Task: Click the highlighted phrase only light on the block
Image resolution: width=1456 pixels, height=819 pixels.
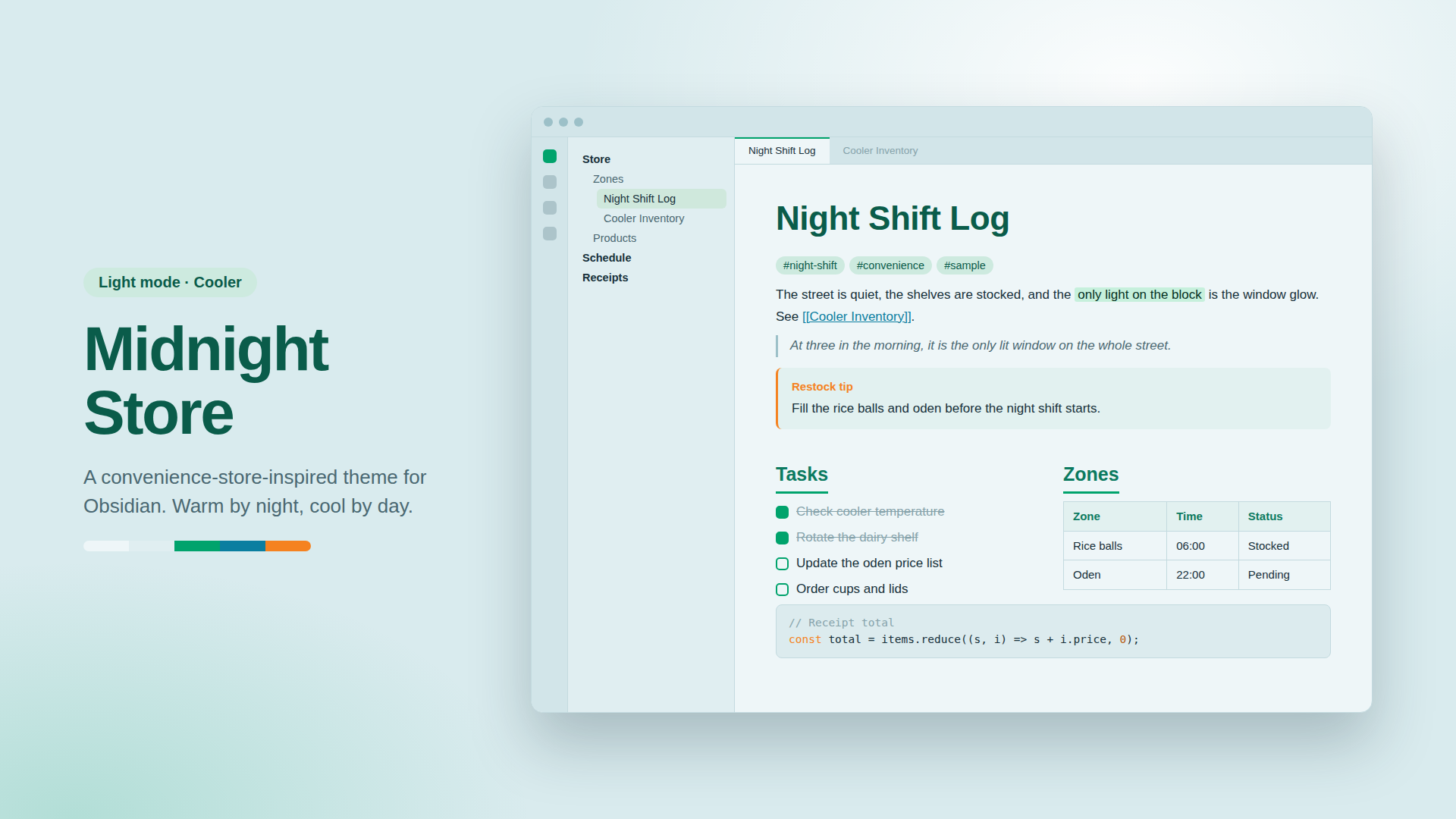Action: pyautogui.click(x=1139, y=294)
